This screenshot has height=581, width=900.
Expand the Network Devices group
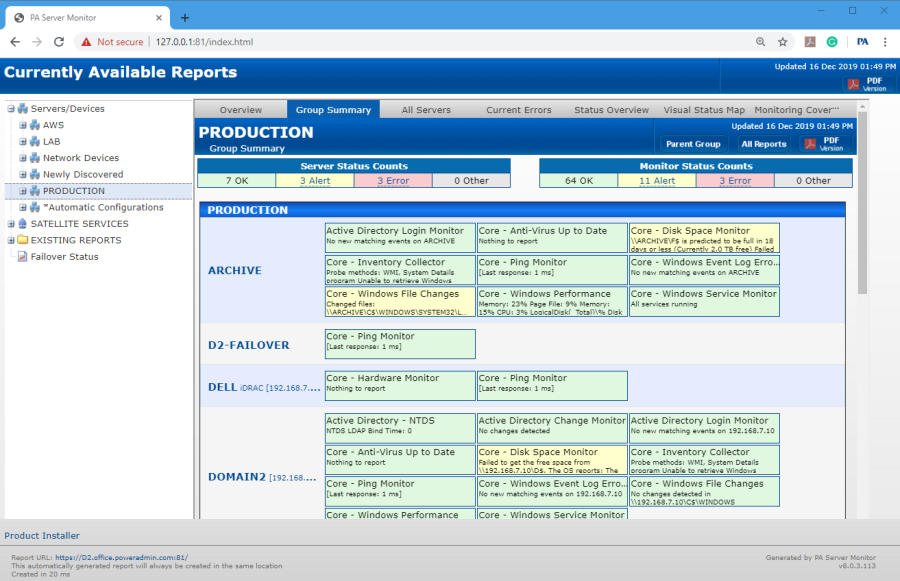(23, 158)
